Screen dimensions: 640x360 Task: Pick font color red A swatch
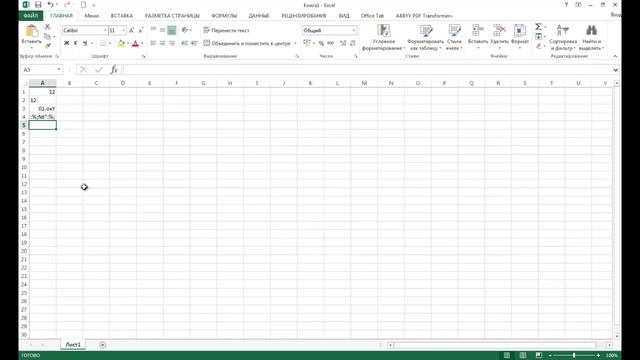pyautogui.click(x=136, y=43)
